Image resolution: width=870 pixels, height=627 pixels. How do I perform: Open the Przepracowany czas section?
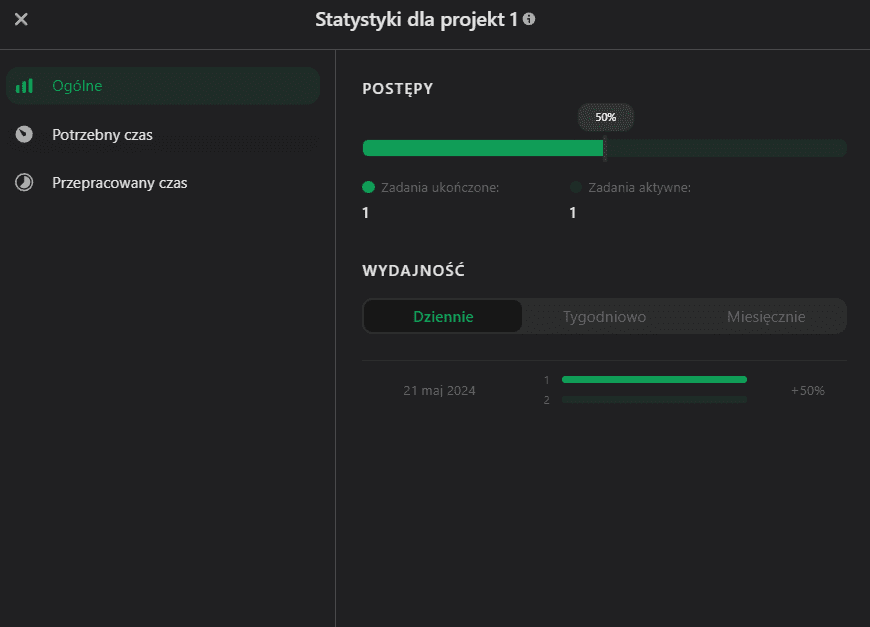pyautogui.click(x=119, y=183)
